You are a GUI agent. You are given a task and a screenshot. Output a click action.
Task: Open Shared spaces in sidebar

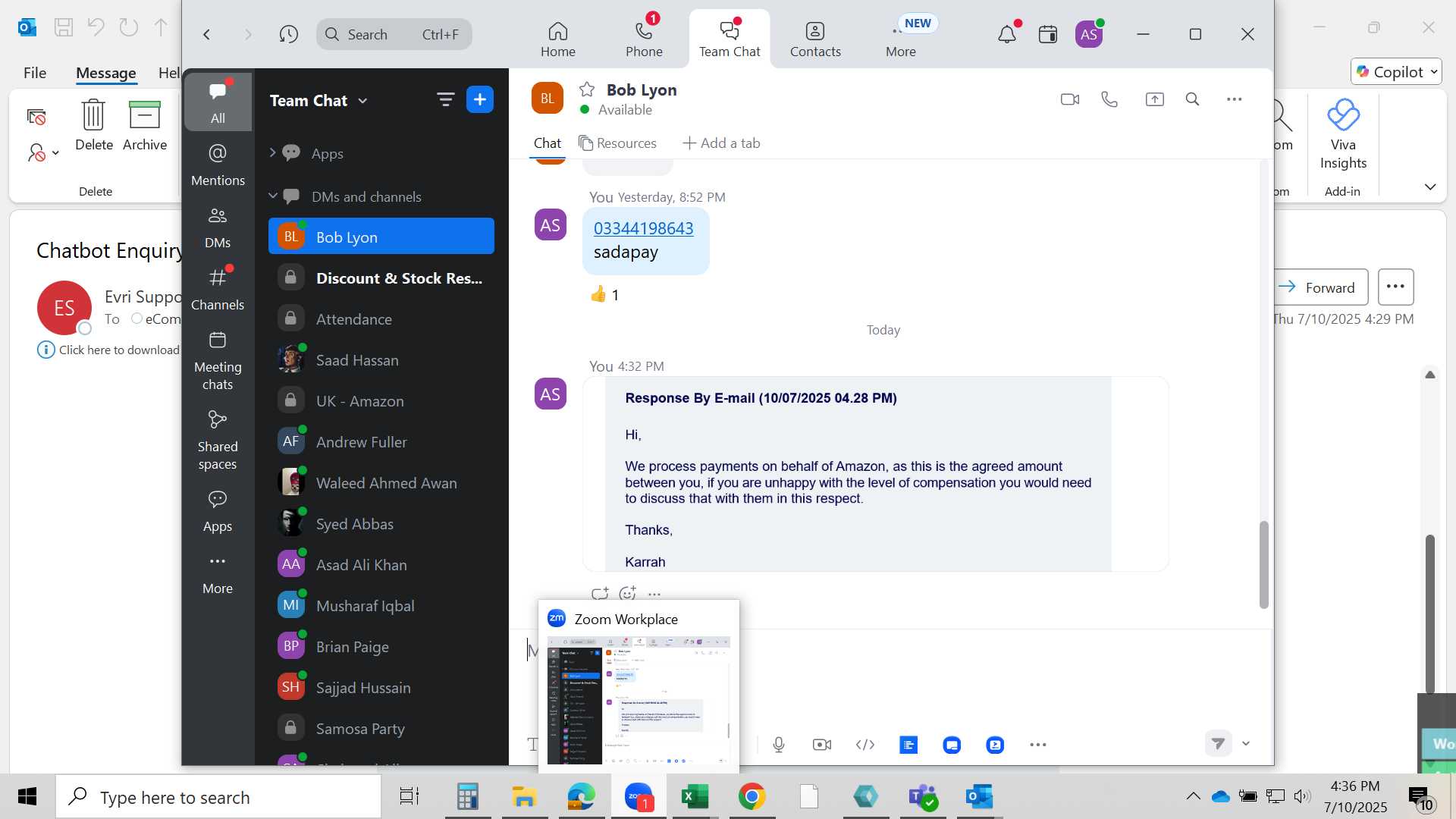218,440
